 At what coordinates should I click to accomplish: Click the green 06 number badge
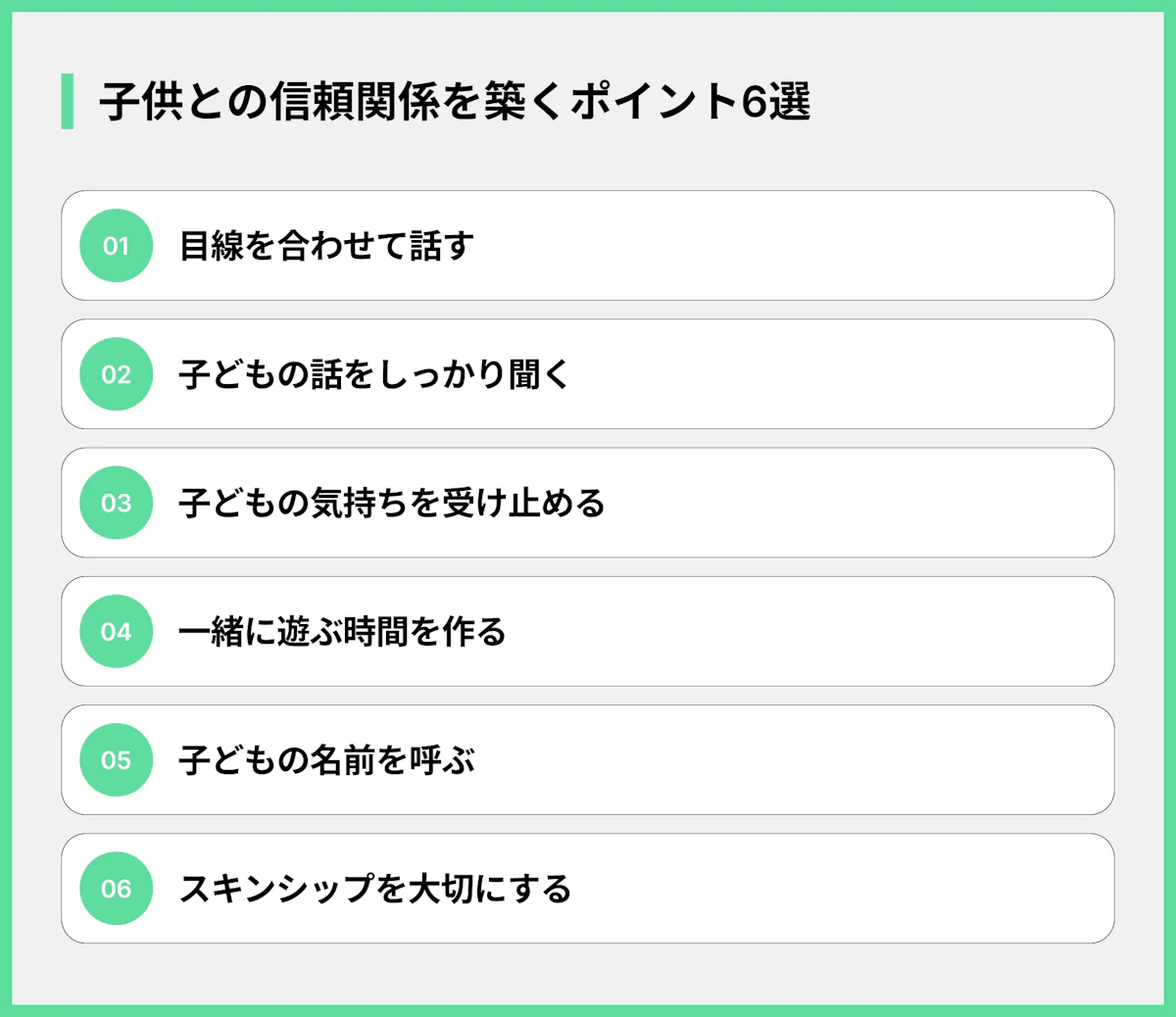coord(116,889)
